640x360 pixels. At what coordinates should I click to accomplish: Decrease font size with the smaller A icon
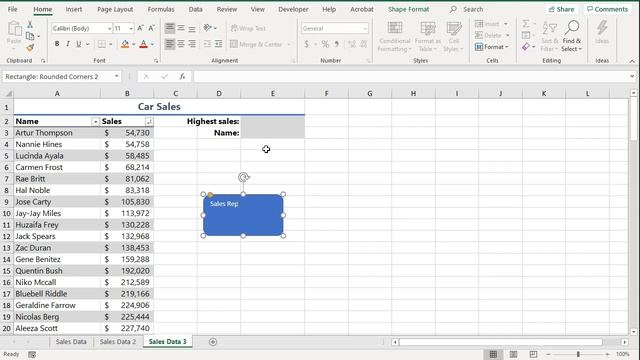point(151,28)
